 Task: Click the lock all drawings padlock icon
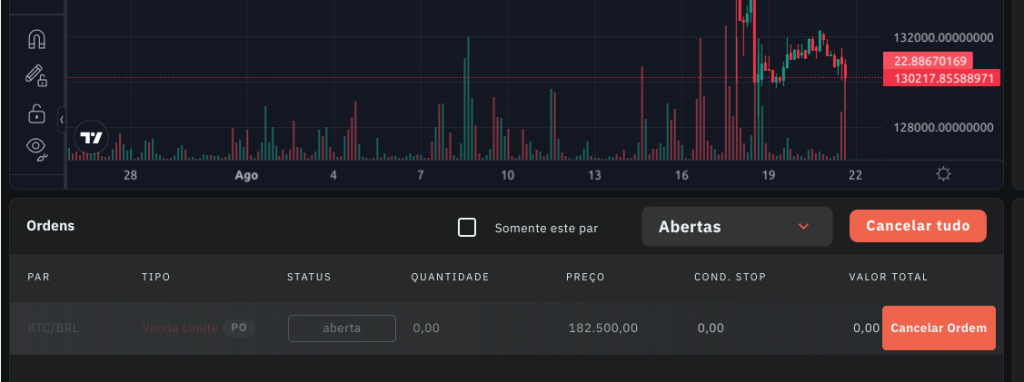(x=37, y=114)
